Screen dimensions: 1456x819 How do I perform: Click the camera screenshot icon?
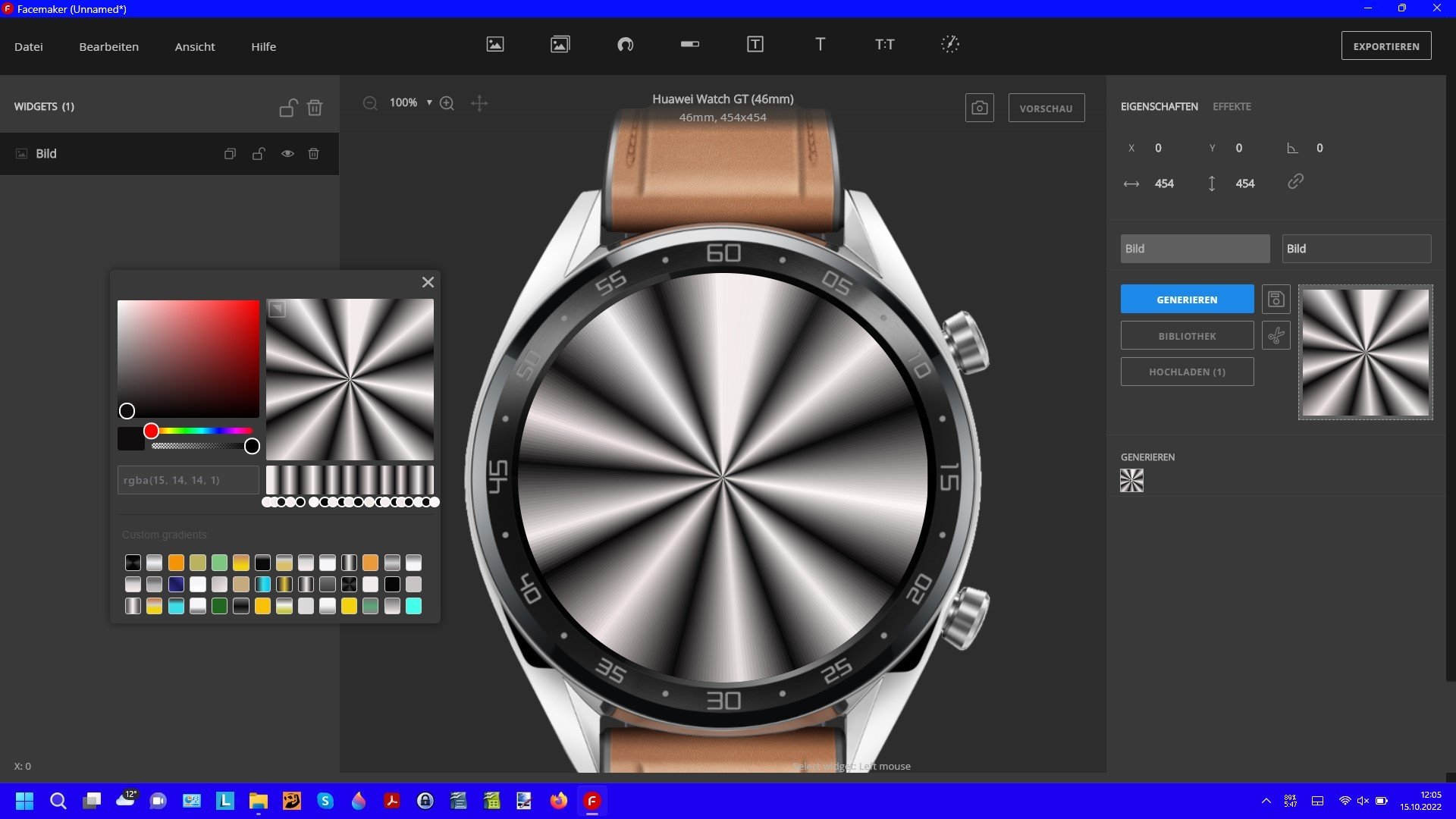(x=979, y=108)
